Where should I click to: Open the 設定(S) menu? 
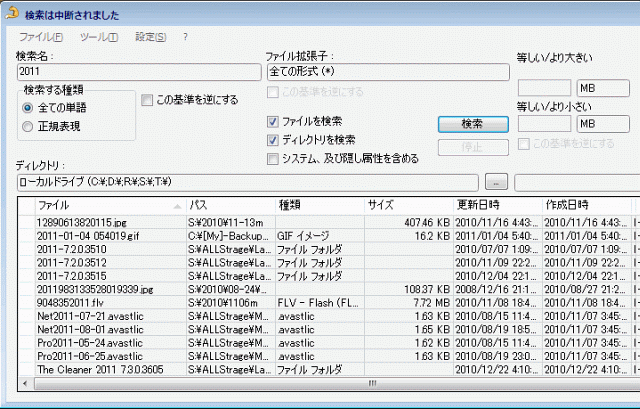pos(150,37)
